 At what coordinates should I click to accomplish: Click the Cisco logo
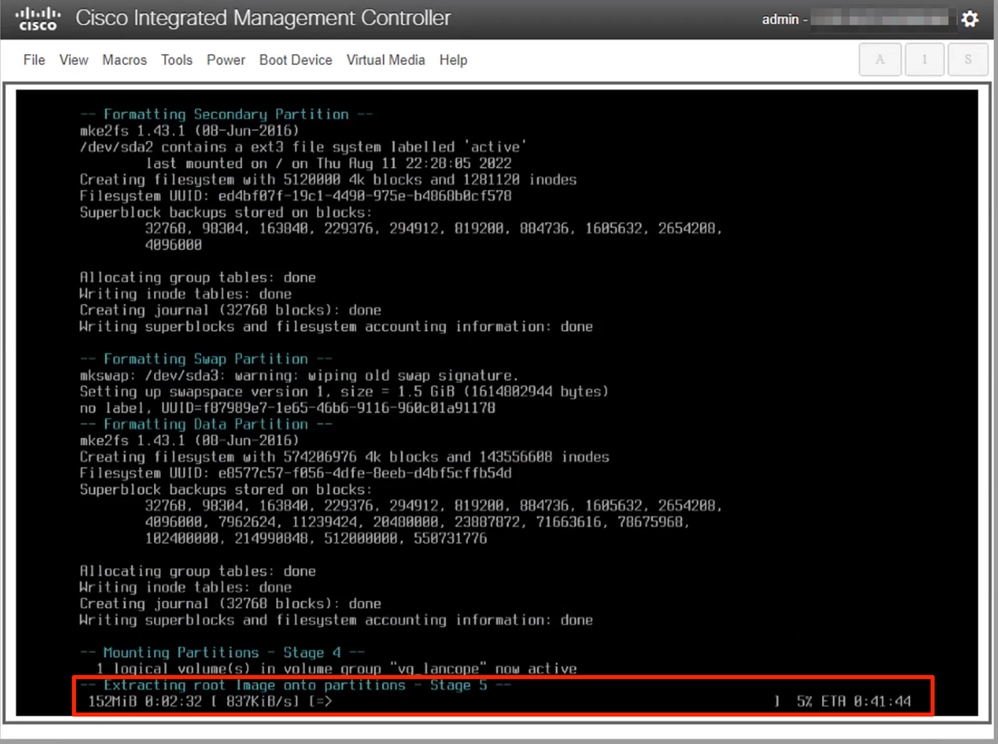point(38,19)
